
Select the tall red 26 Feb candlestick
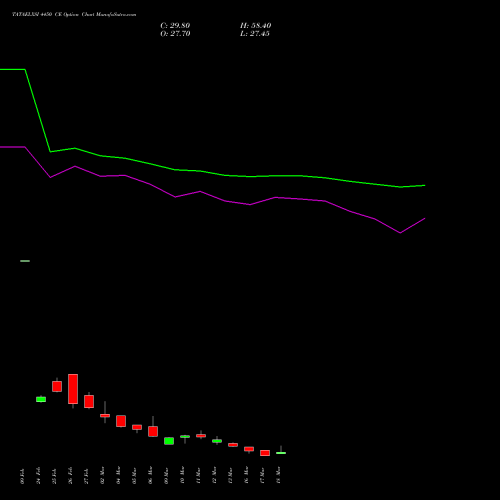point(73,389)
